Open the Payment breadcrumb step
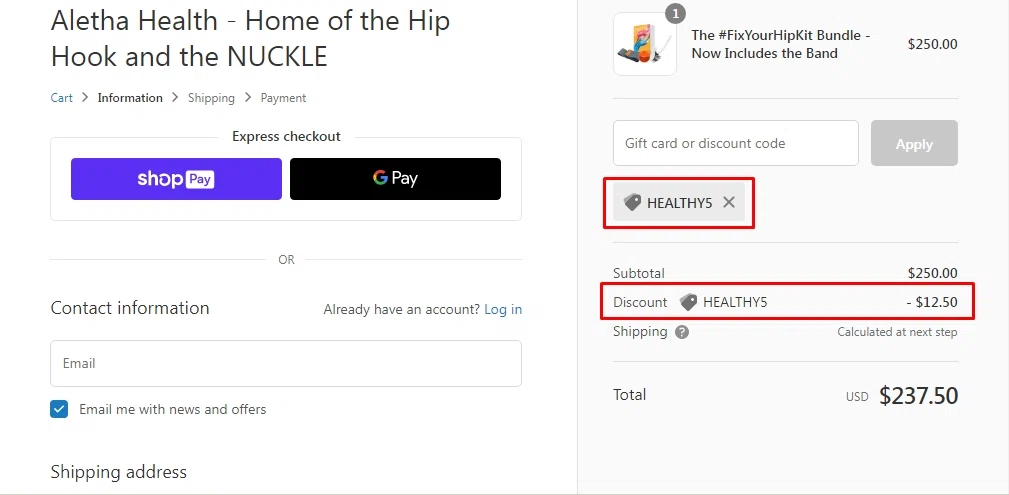The image size is (1009, 495). click(x=283, y=98)
